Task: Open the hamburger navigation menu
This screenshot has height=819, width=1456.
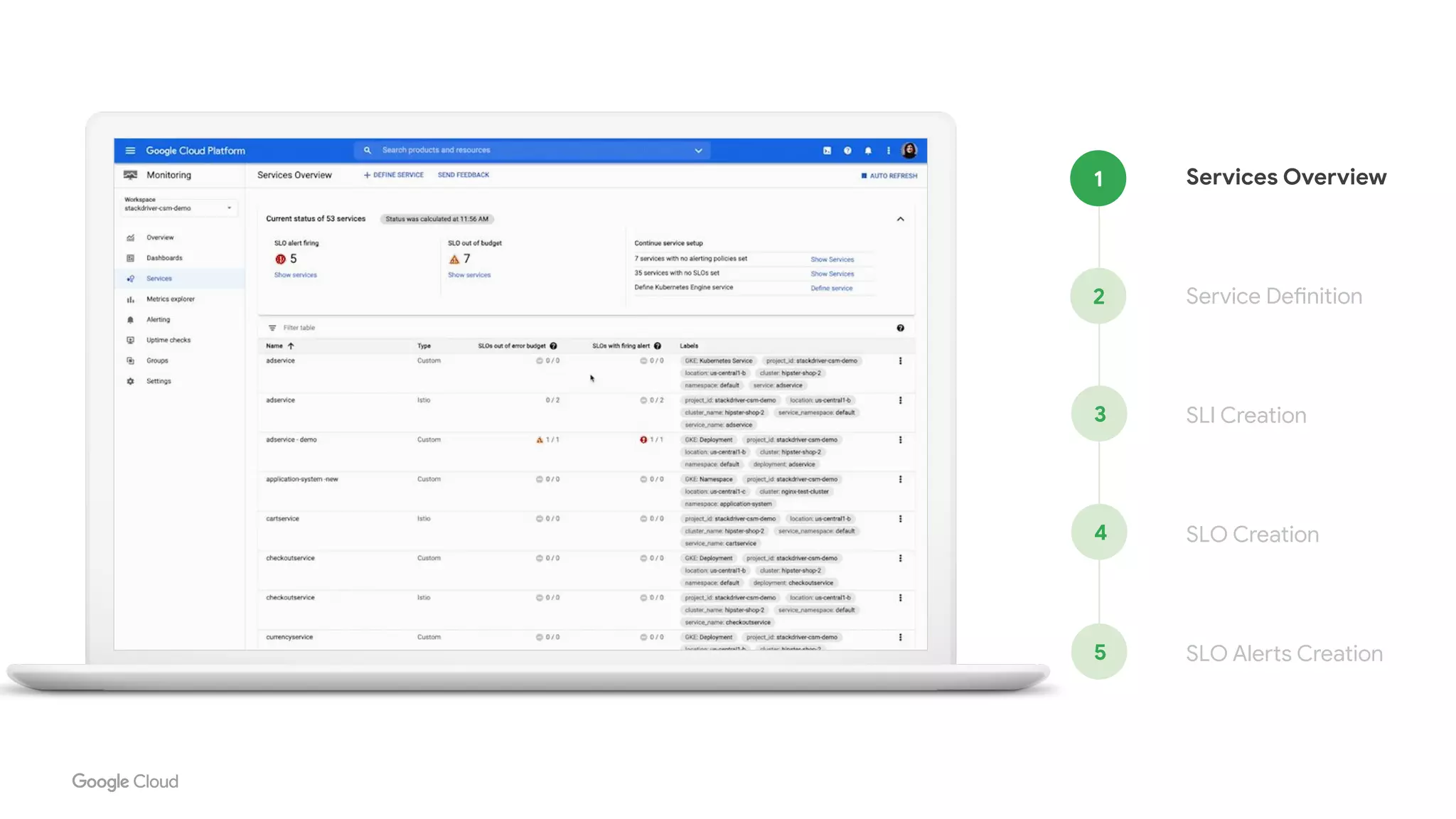Action: coord(130,151)
